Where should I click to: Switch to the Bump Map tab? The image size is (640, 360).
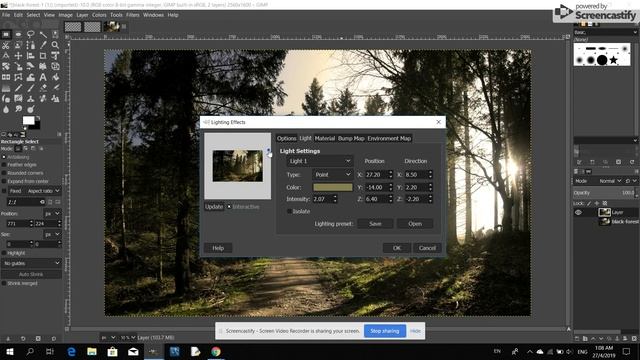[x=351, y=138]
